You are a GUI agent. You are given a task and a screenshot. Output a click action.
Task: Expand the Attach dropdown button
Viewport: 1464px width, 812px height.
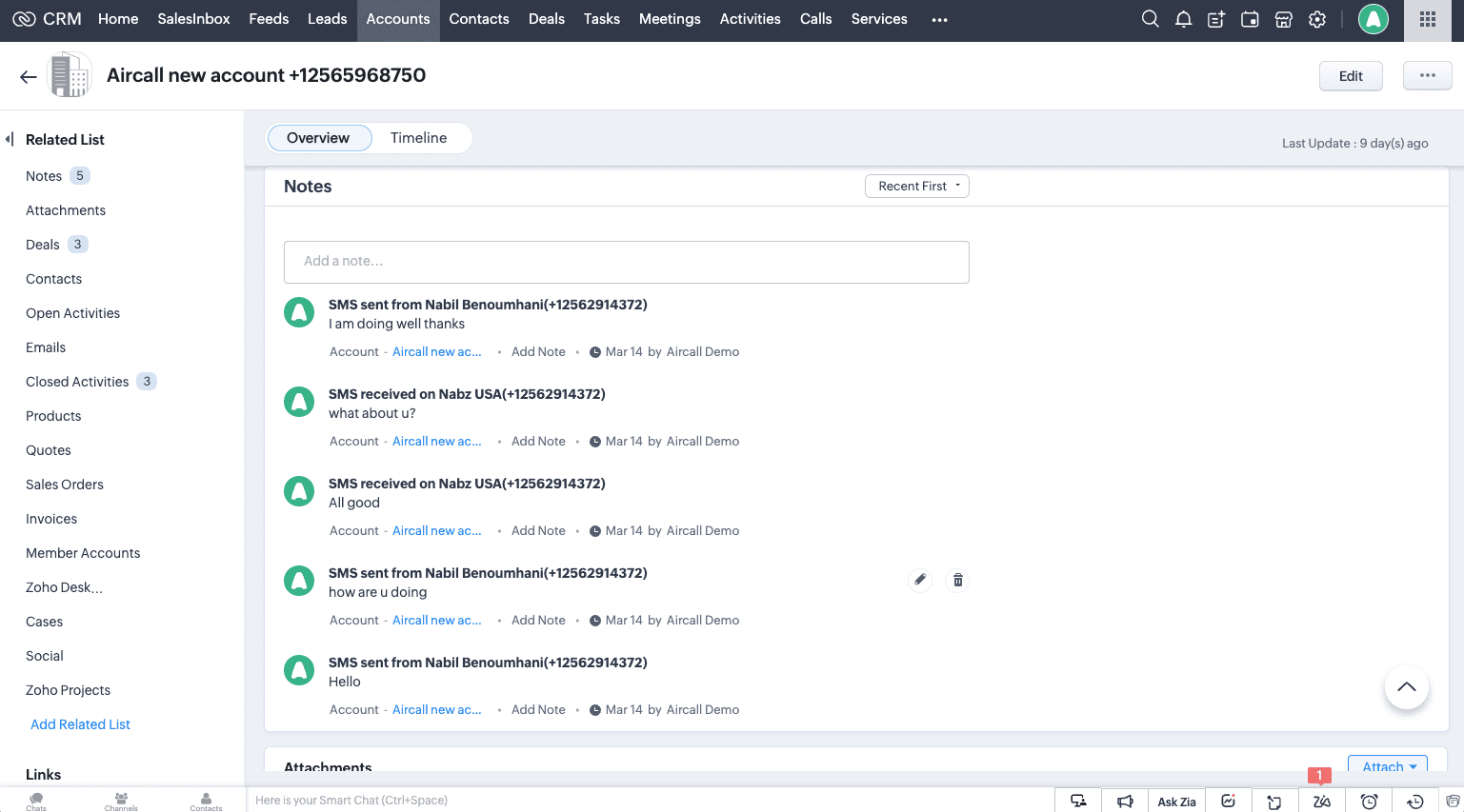(1388, 765)
